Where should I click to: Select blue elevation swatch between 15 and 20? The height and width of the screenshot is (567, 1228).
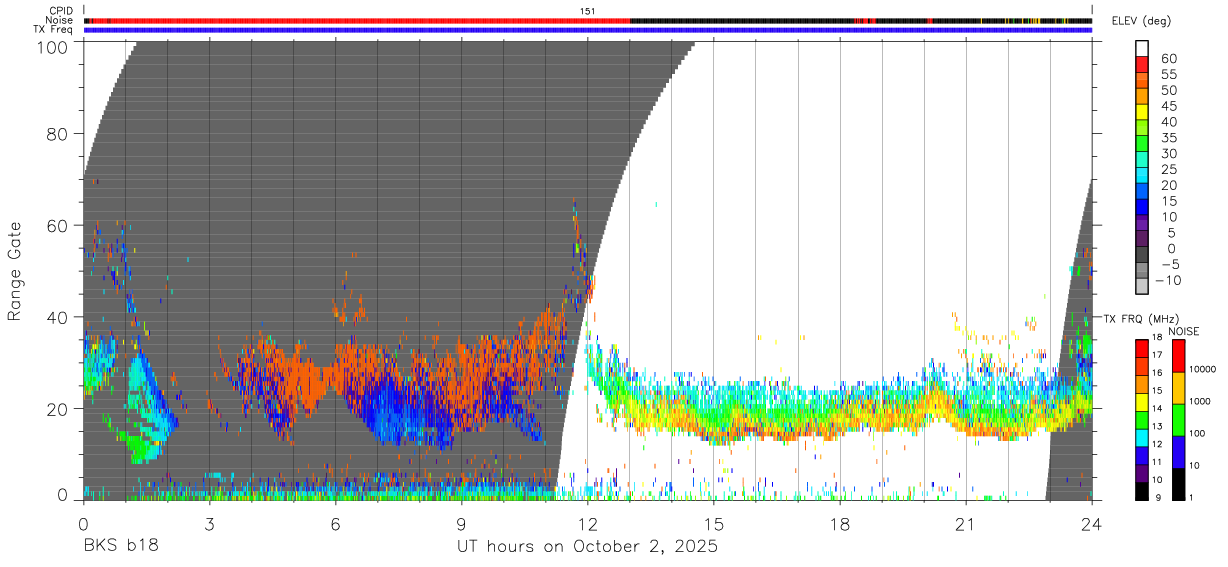pos(1142,192)
